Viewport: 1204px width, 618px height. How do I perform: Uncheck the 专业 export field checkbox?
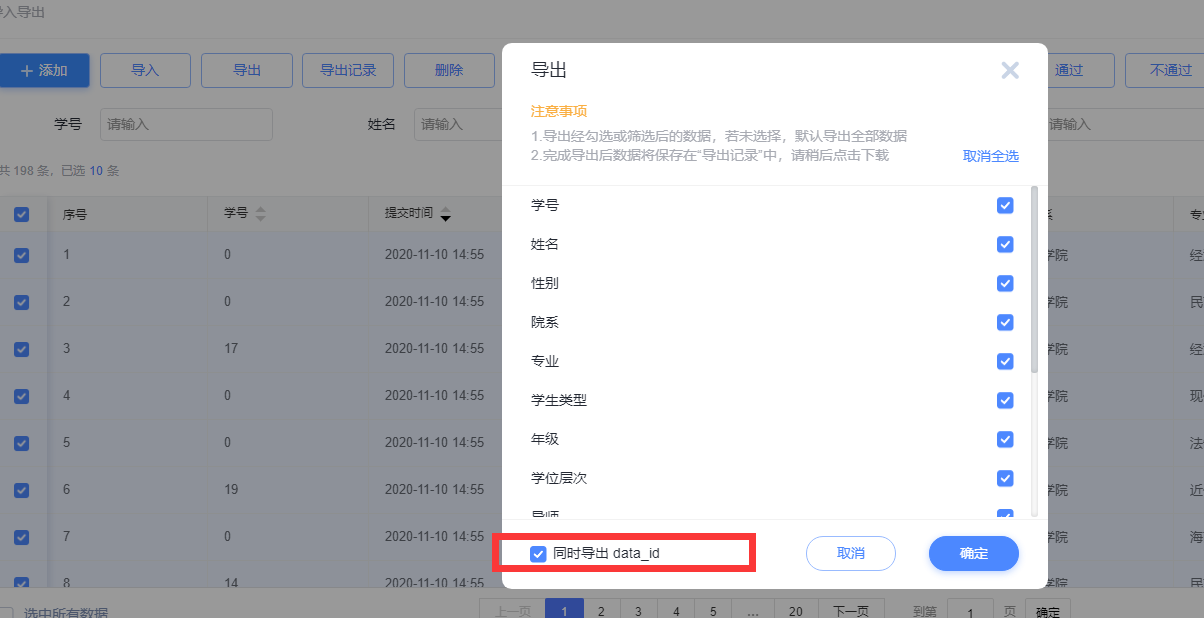[x=1005, y=361]
